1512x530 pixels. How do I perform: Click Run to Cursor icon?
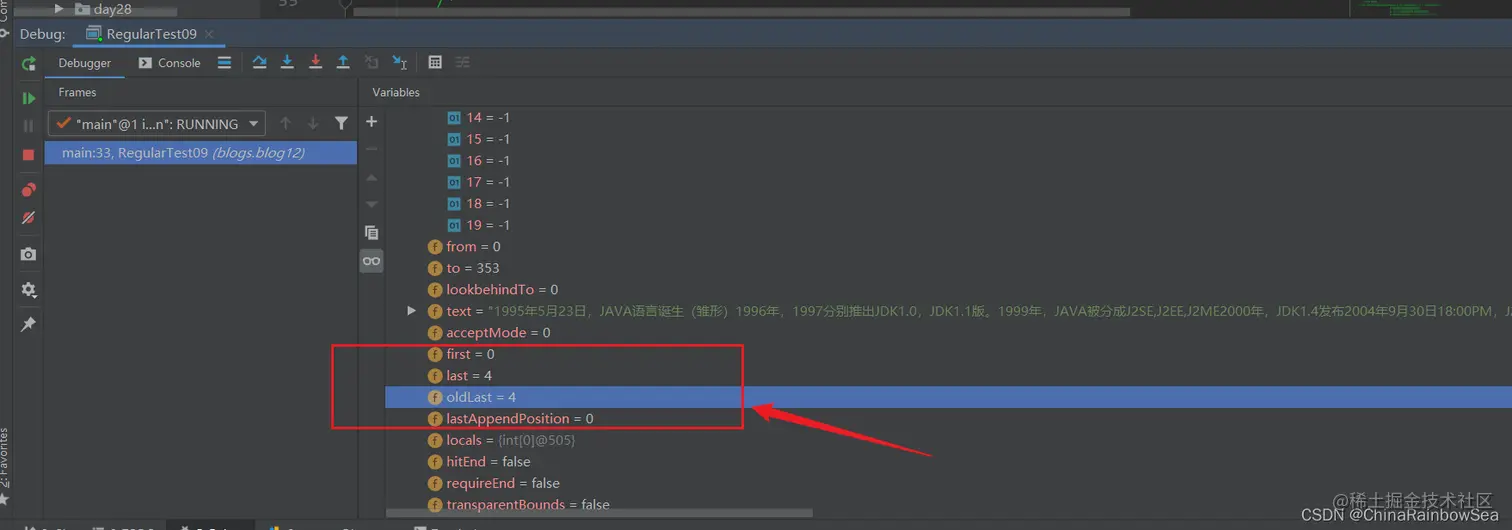400,62
